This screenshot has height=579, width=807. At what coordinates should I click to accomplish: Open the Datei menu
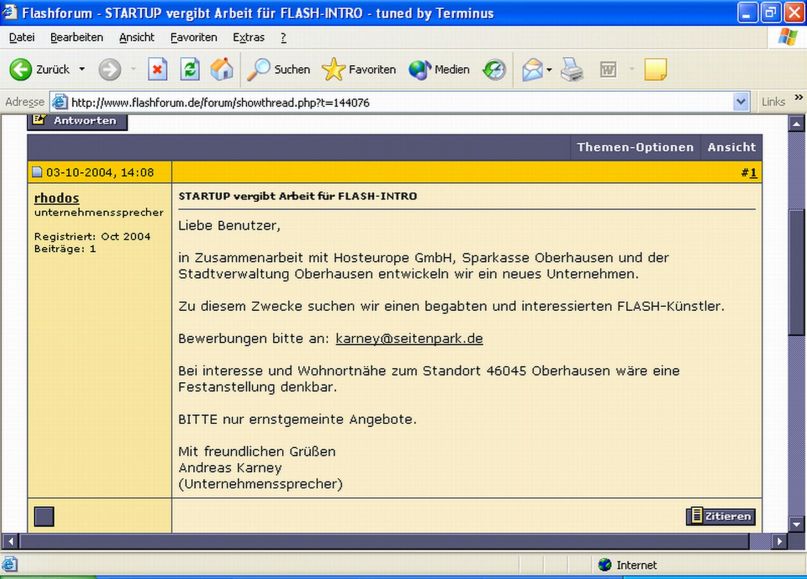(x=22, y=38)
